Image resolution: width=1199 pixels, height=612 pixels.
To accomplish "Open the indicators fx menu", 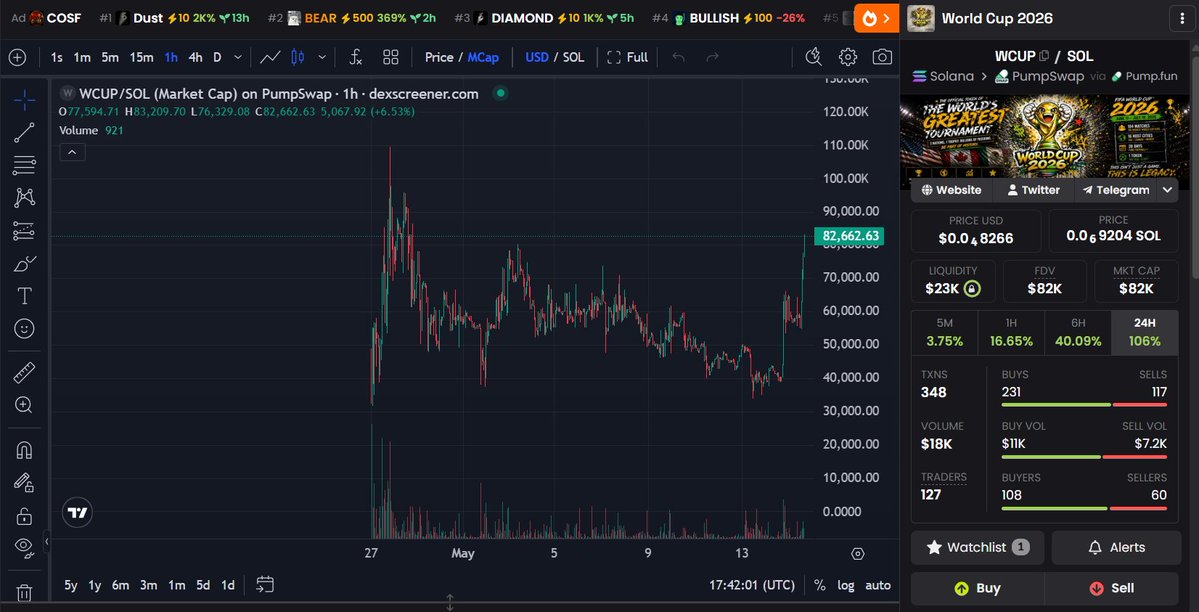I will pos(356,57).
